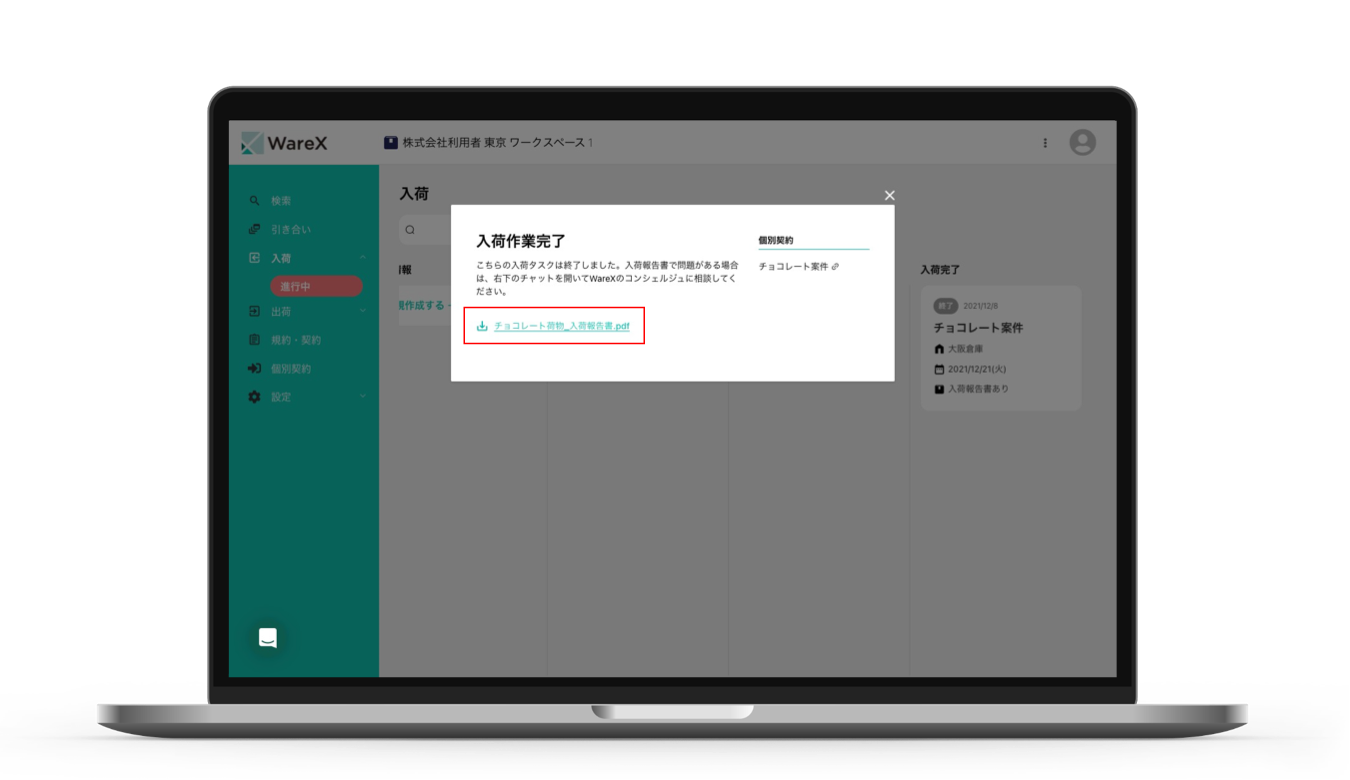Viewport: 1350px width, 780px height.
Task: Open the chat widget icon in sidebar
Action: point(267,638)
